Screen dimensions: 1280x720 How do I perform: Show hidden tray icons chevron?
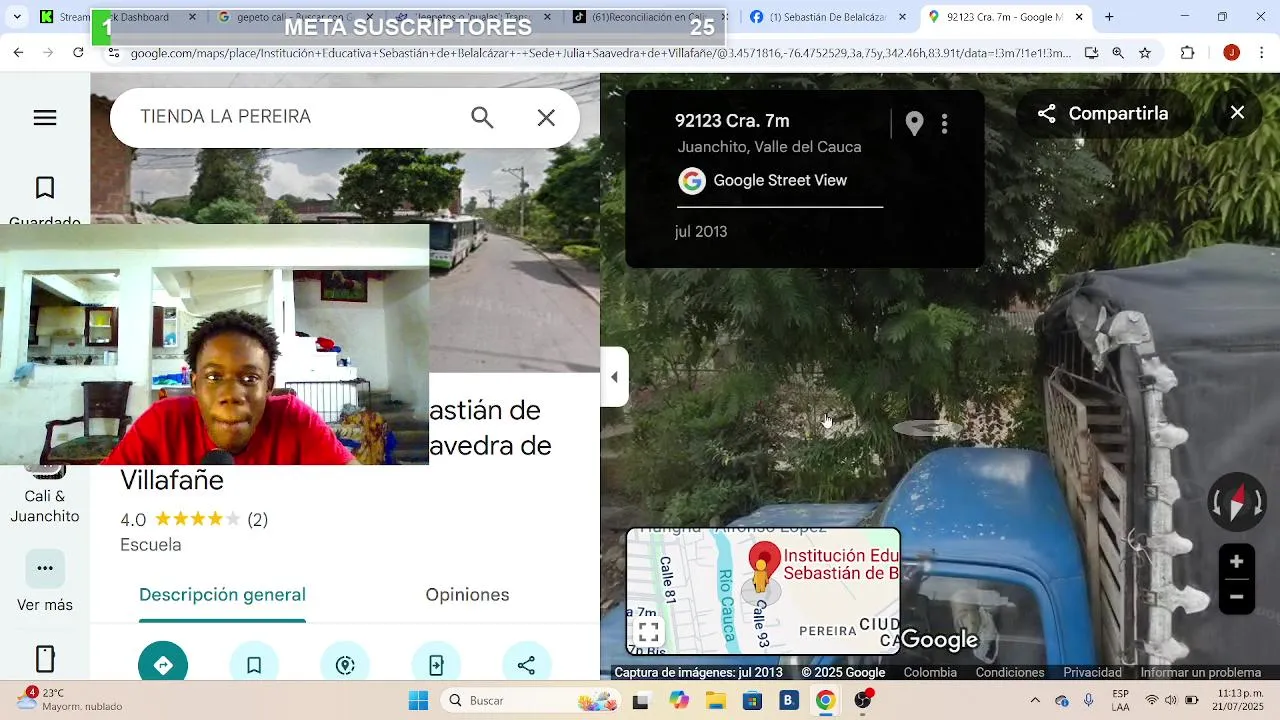1035,700
